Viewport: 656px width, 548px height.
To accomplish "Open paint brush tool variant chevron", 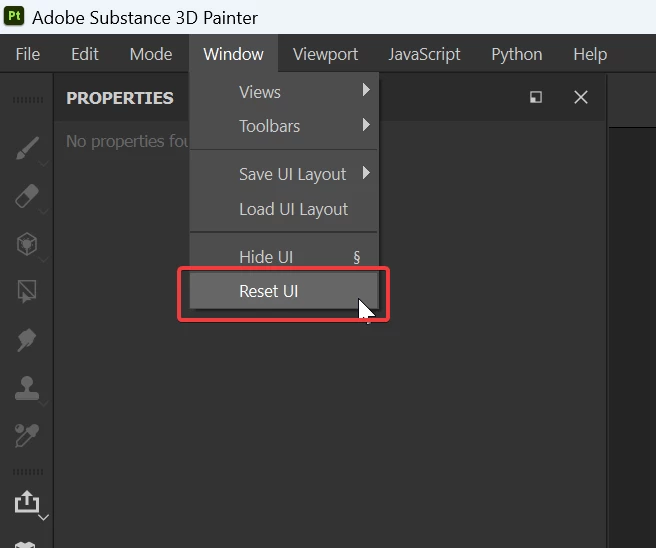I will (44, 163).
